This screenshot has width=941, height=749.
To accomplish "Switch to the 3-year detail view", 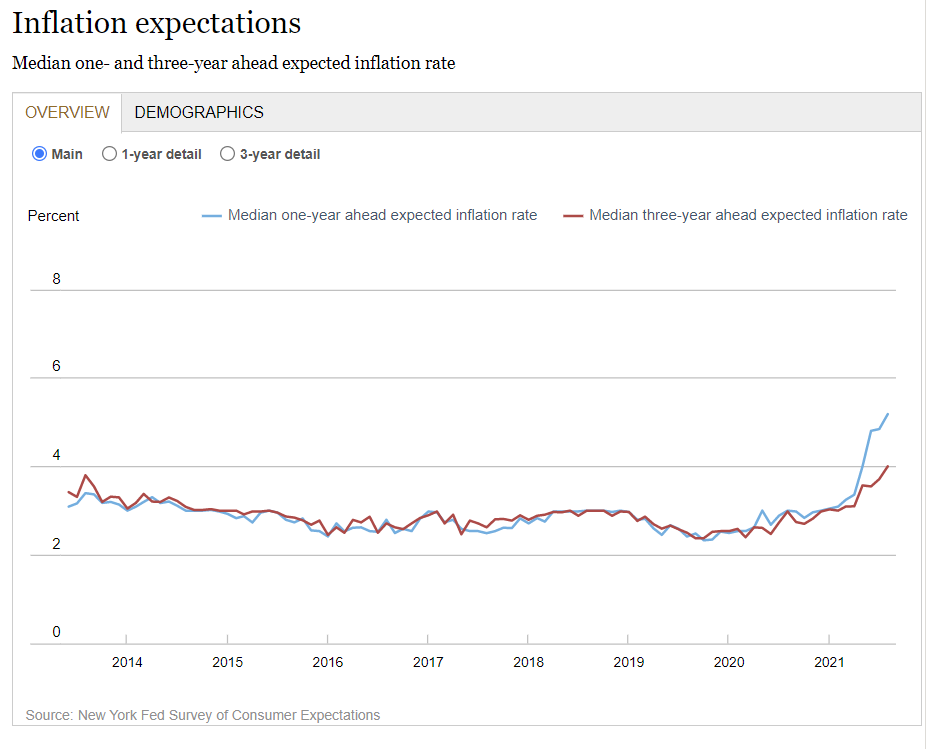I will pyautogui.click(x=227, y=153).
